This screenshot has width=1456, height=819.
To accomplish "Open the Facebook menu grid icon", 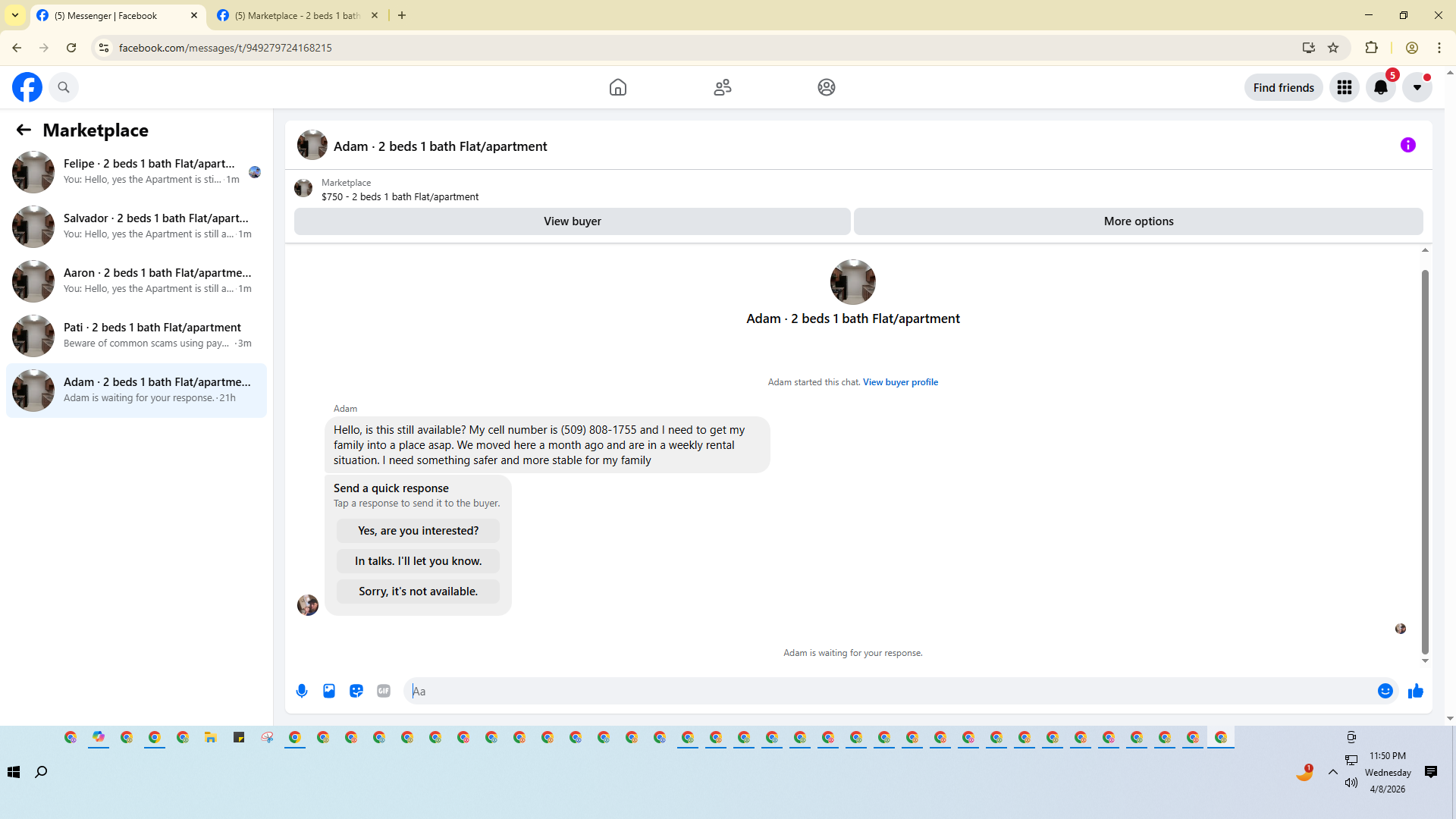I will click(1344, 87).
